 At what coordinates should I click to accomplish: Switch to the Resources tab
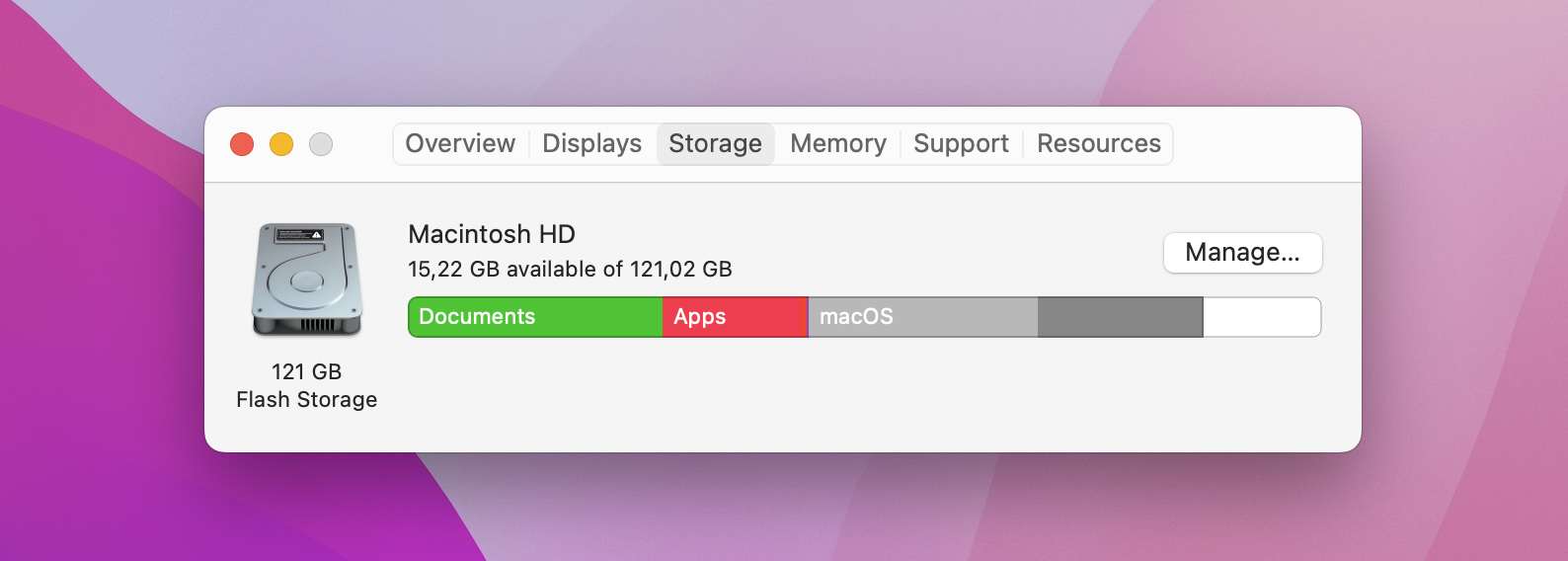pos(1099,144)
